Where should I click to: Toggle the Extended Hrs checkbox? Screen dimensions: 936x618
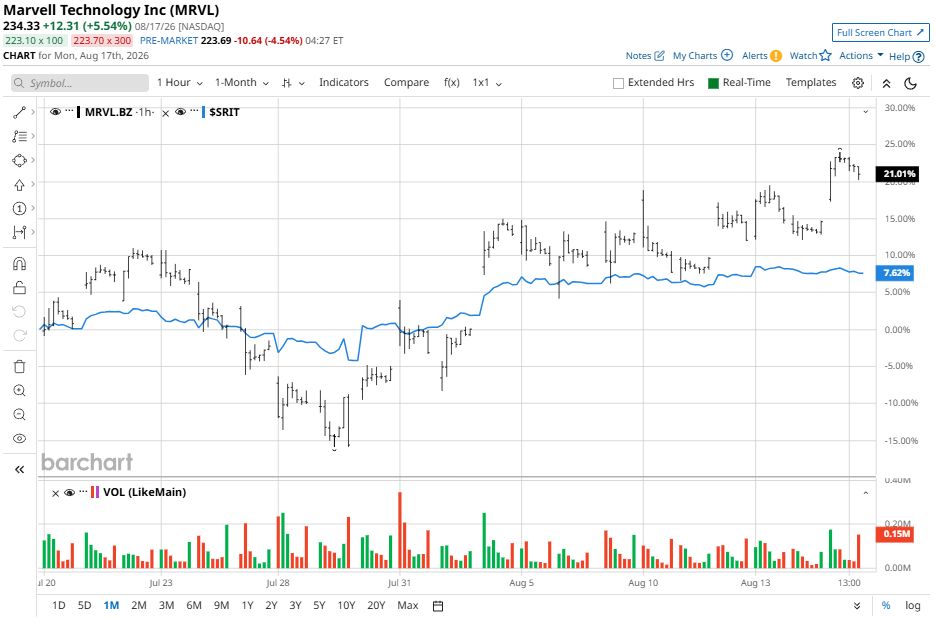tap(618, 83)
